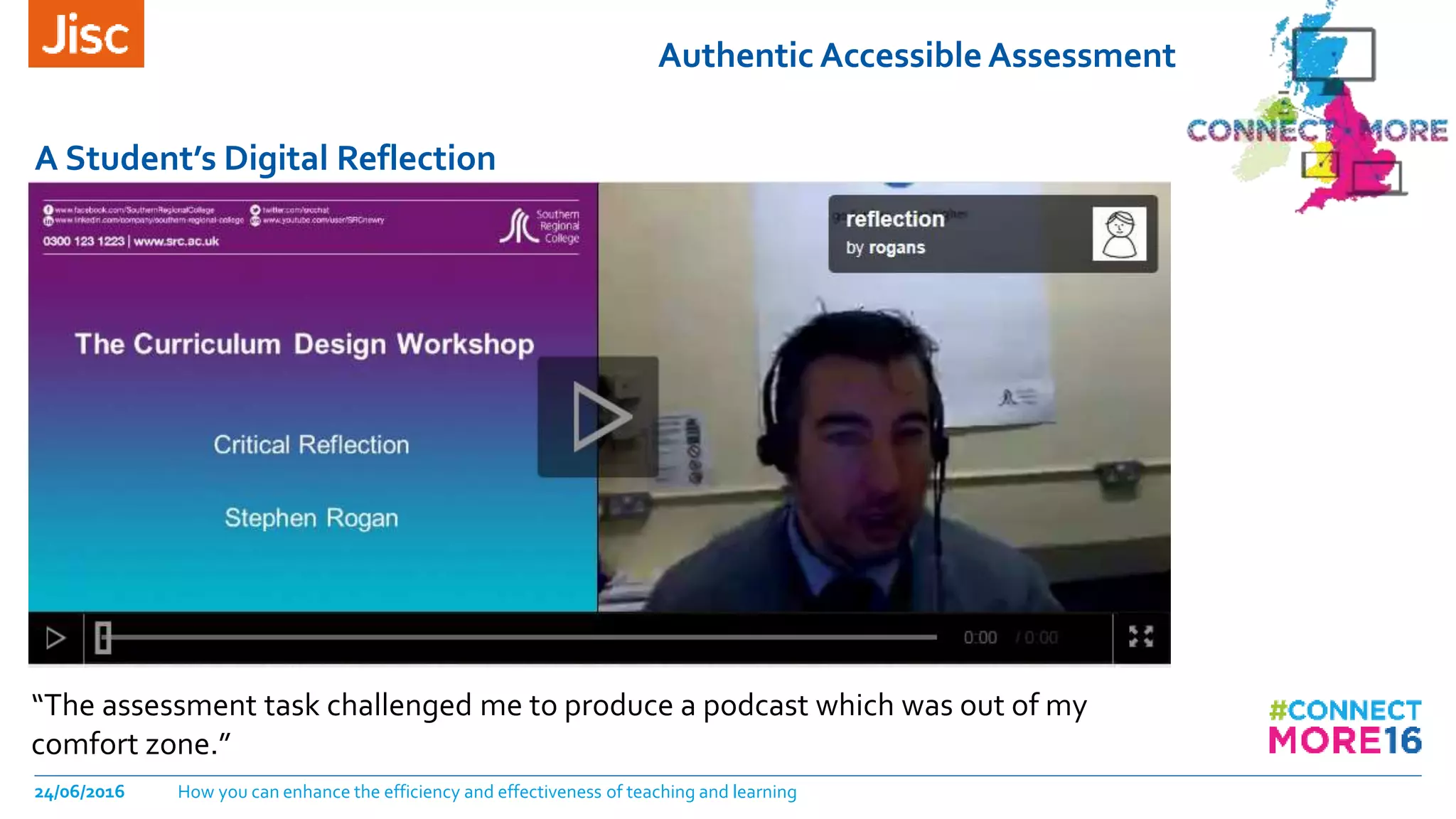Click the #CONNECTMORE16 hashtag logo
Screen dimensions: 1456x819
pos(1345,726)
